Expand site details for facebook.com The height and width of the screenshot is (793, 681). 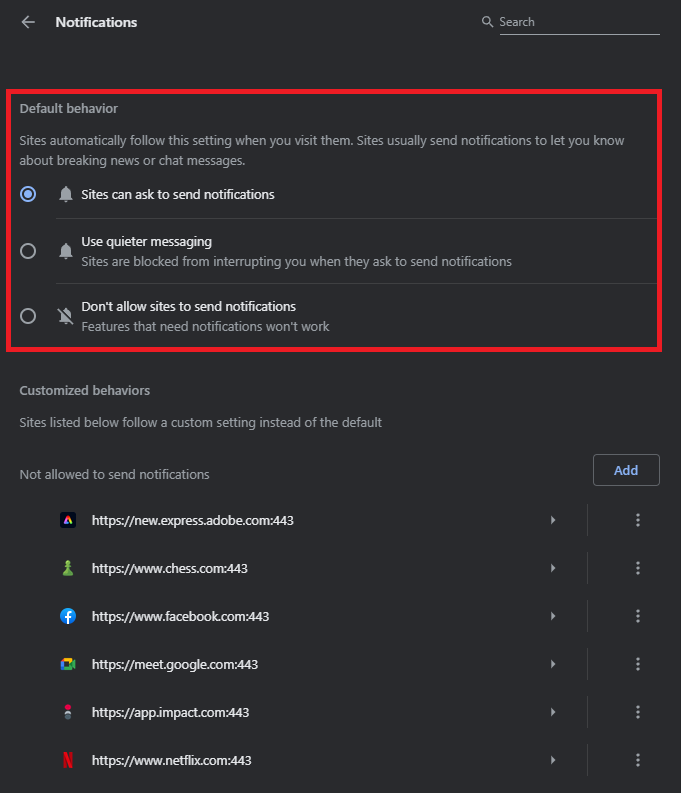tap(553, 616)
